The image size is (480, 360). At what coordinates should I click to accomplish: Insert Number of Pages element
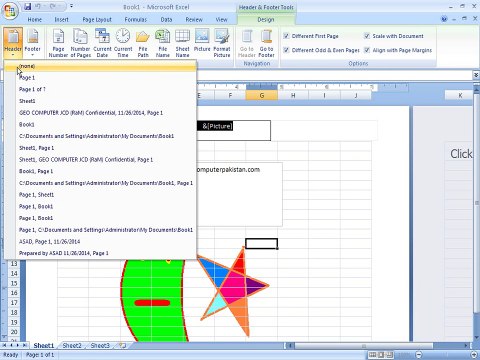point(80,43)
